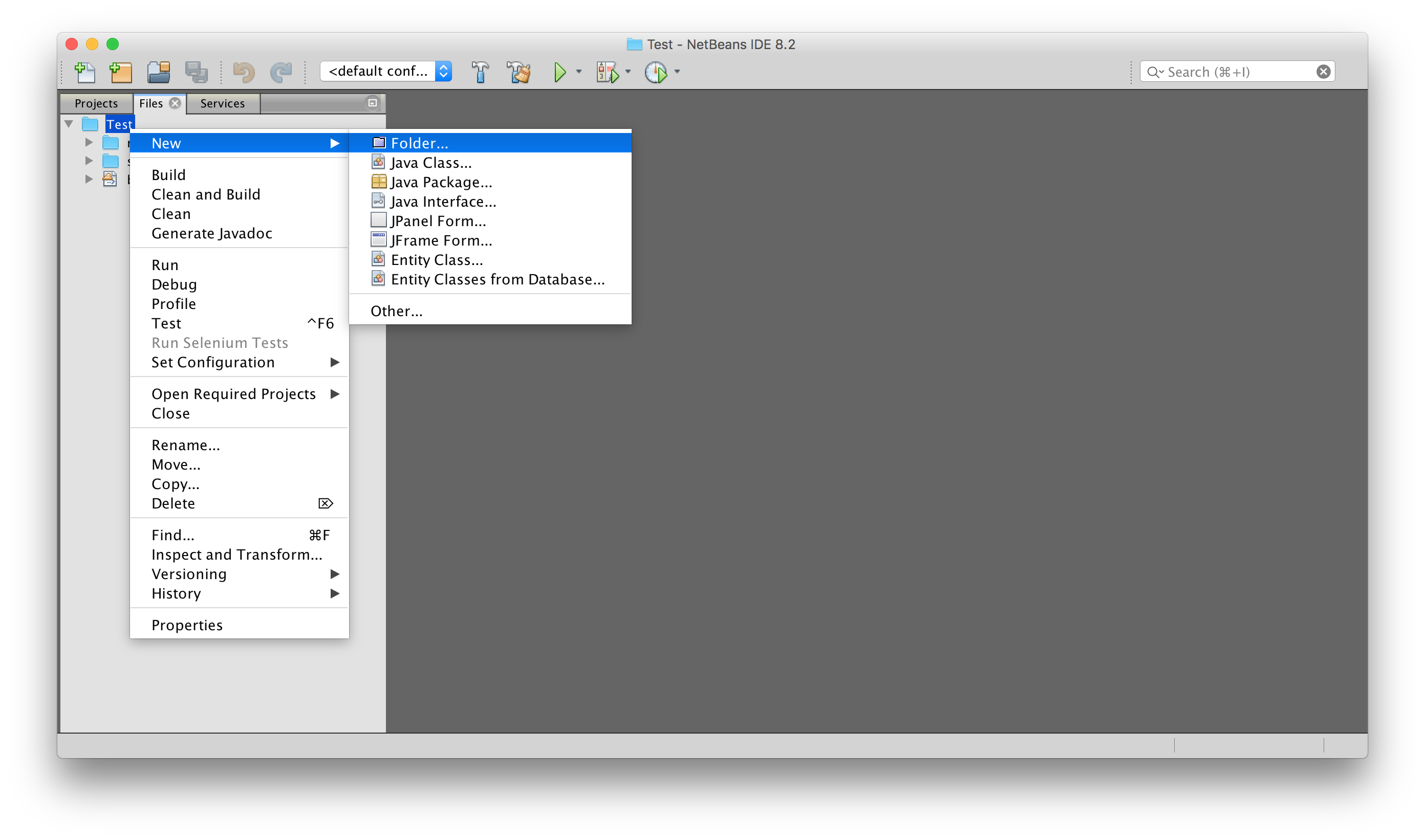Select Rename... in the context menu
This screenshot has width=1425, height=840.
[240, 445]
